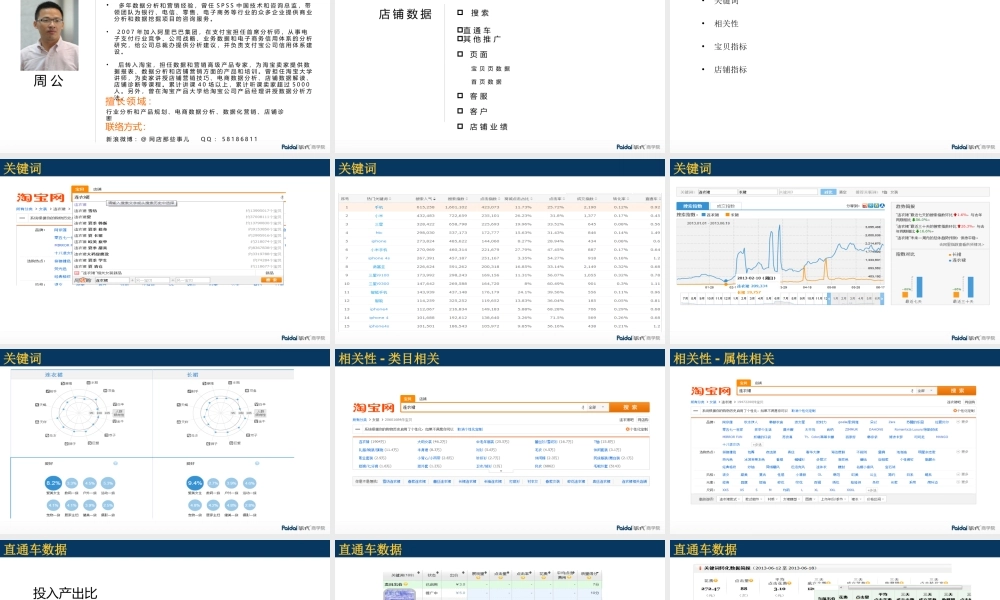Click the Taobao logo in 相关性 - 类目相关 slide
This screenshot has width=1000, height=600.
click(x=375, y=408)
